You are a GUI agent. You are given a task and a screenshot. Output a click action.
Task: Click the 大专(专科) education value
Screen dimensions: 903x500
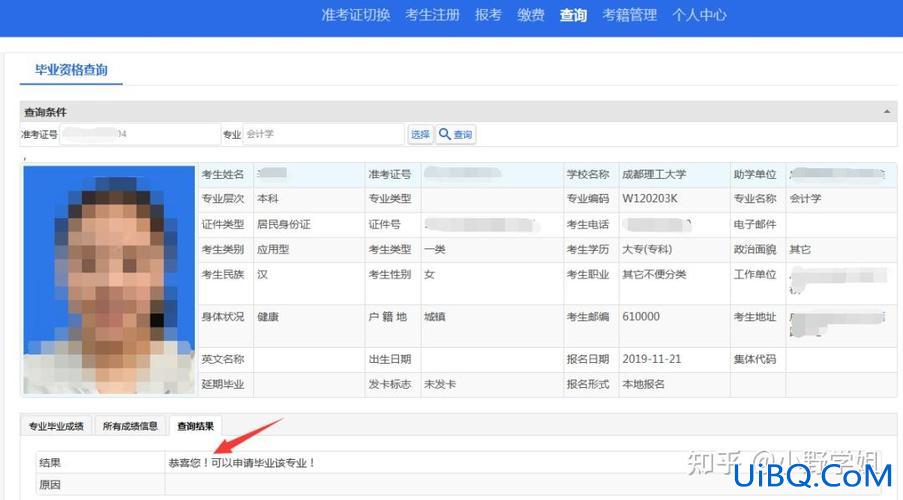point(647,249)
